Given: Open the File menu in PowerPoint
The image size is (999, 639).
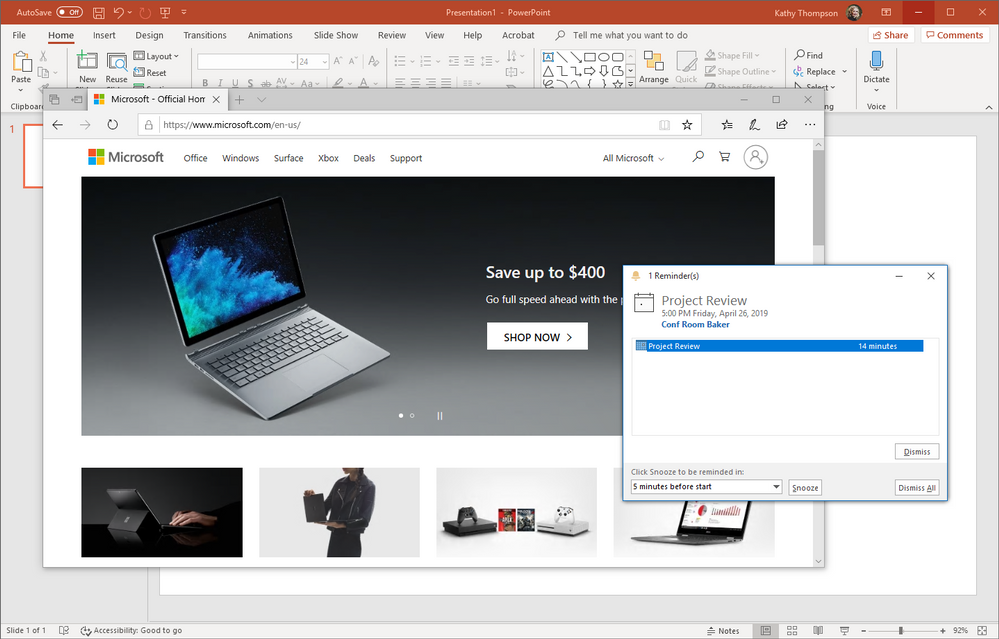Looking at the screenshot, I should (19, 35).
